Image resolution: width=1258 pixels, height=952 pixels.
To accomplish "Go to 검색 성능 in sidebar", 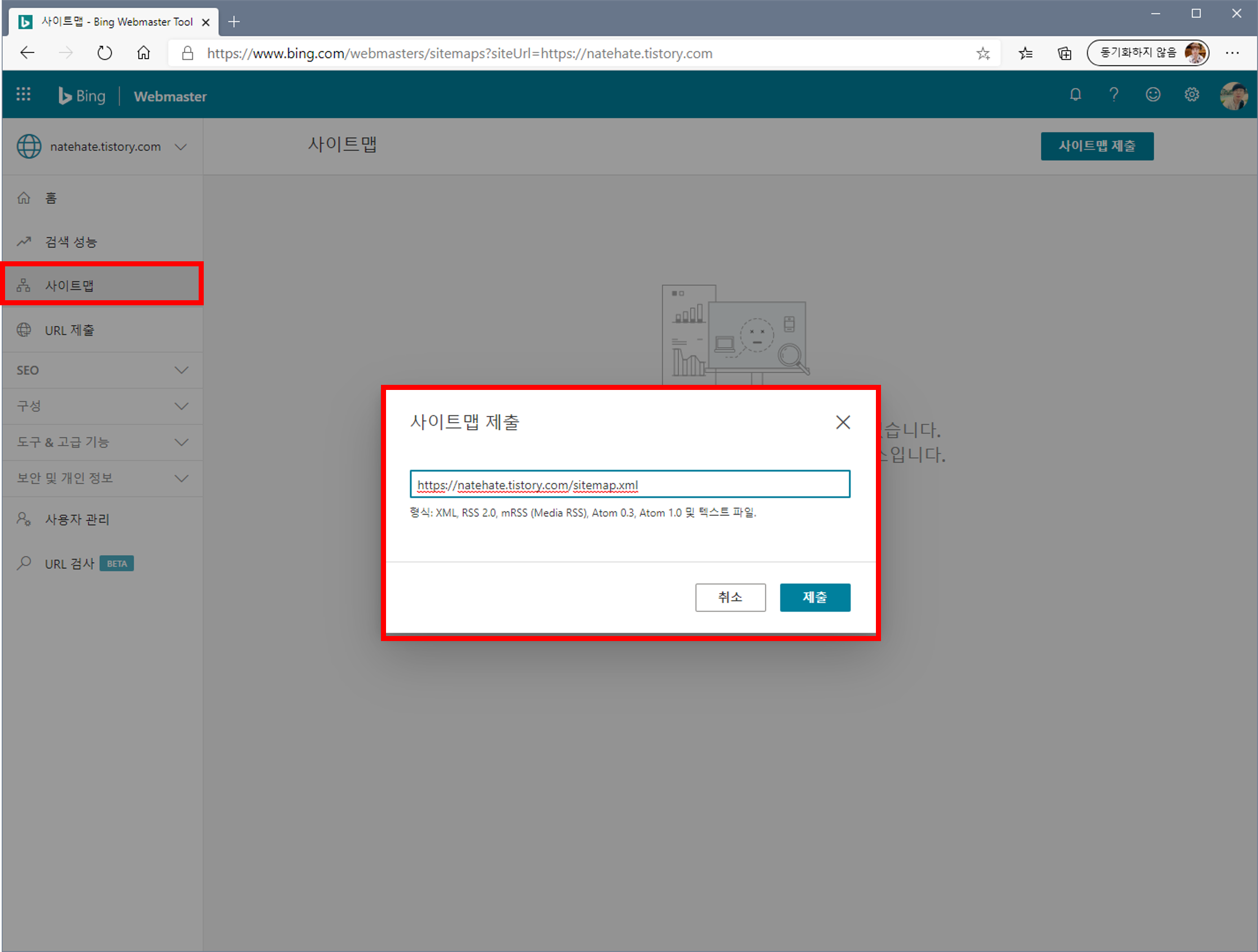I will (71, 242).
